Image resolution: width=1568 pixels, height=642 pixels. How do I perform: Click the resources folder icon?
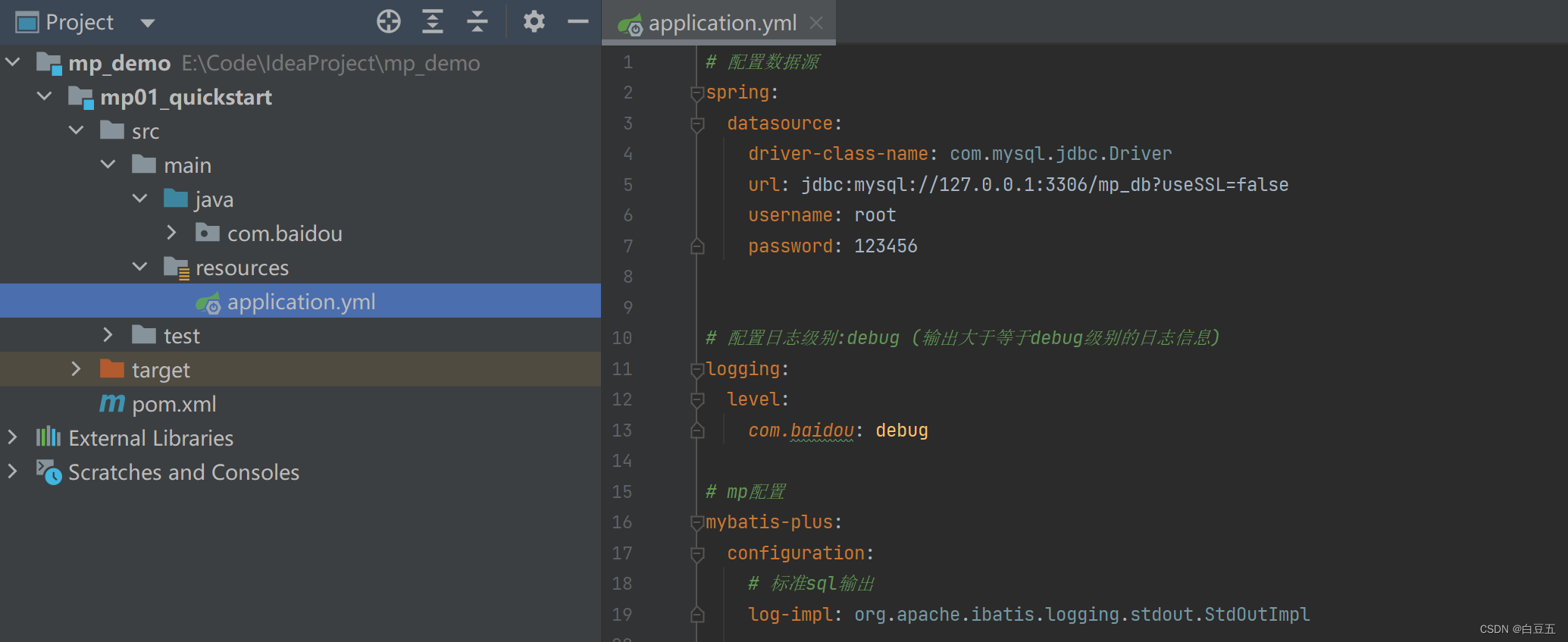pyautogui.click(x=177, y=268)
